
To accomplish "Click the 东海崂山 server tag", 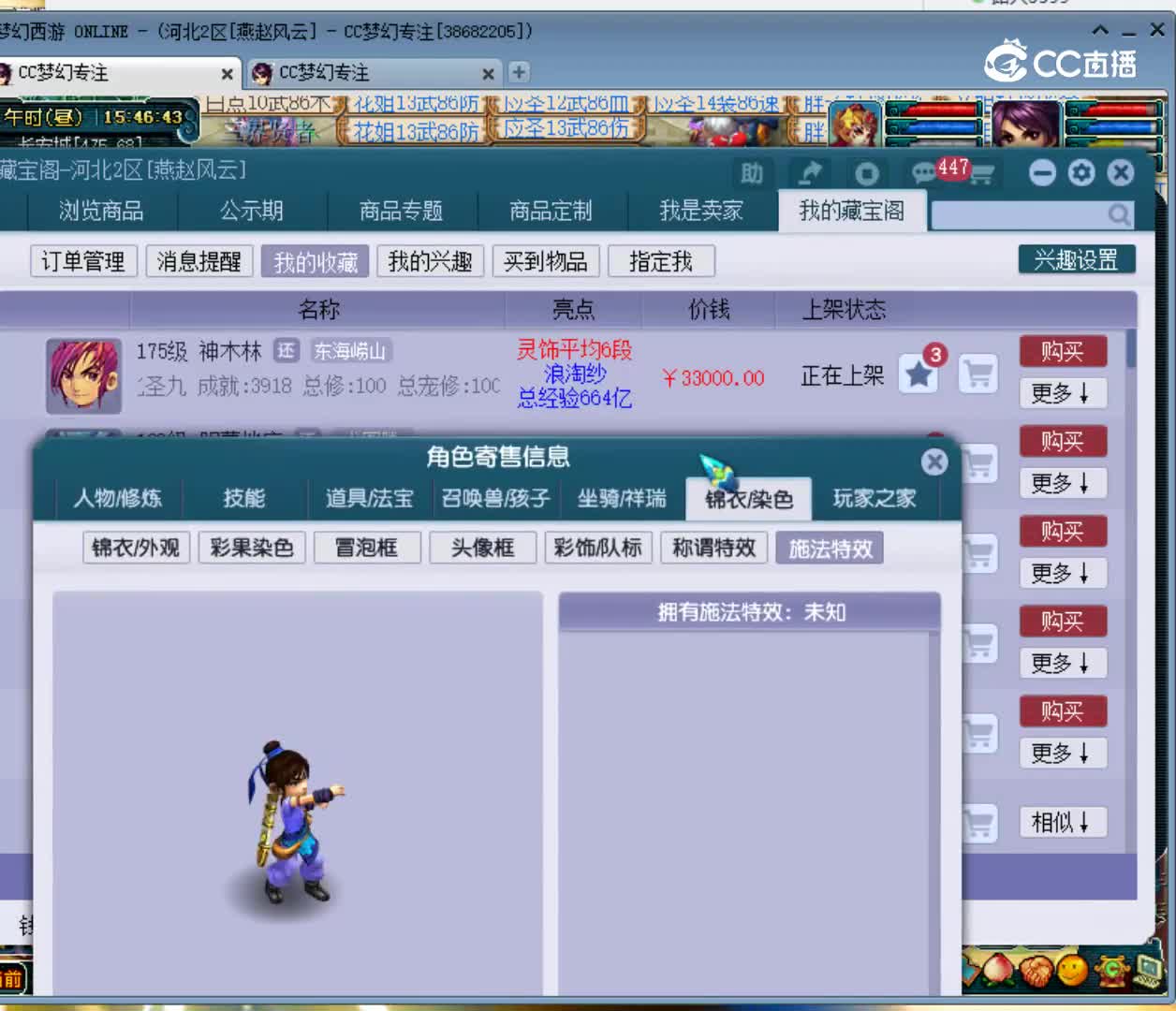I will 350,351.
